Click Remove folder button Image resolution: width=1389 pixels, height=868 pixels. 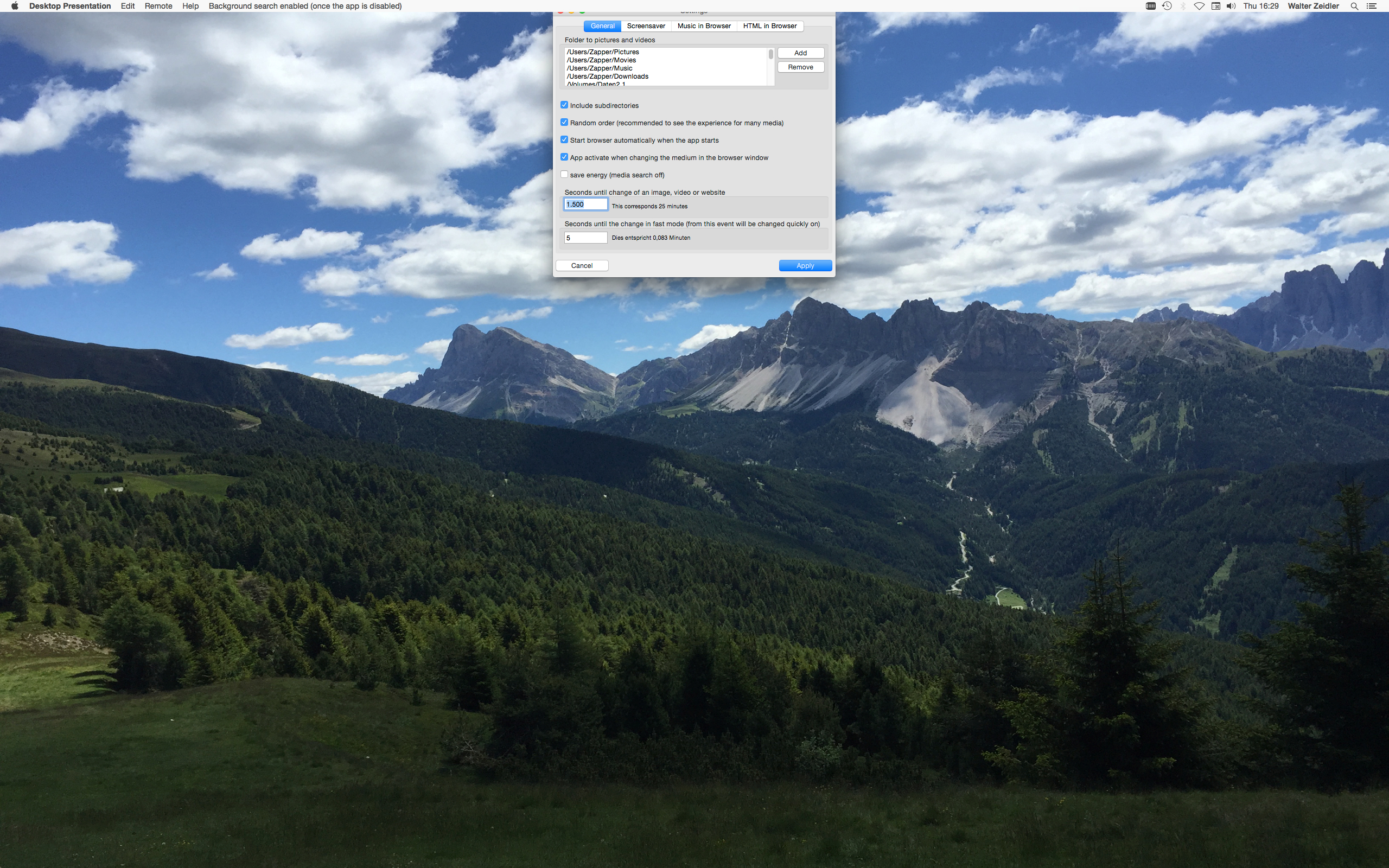point(800,67)
